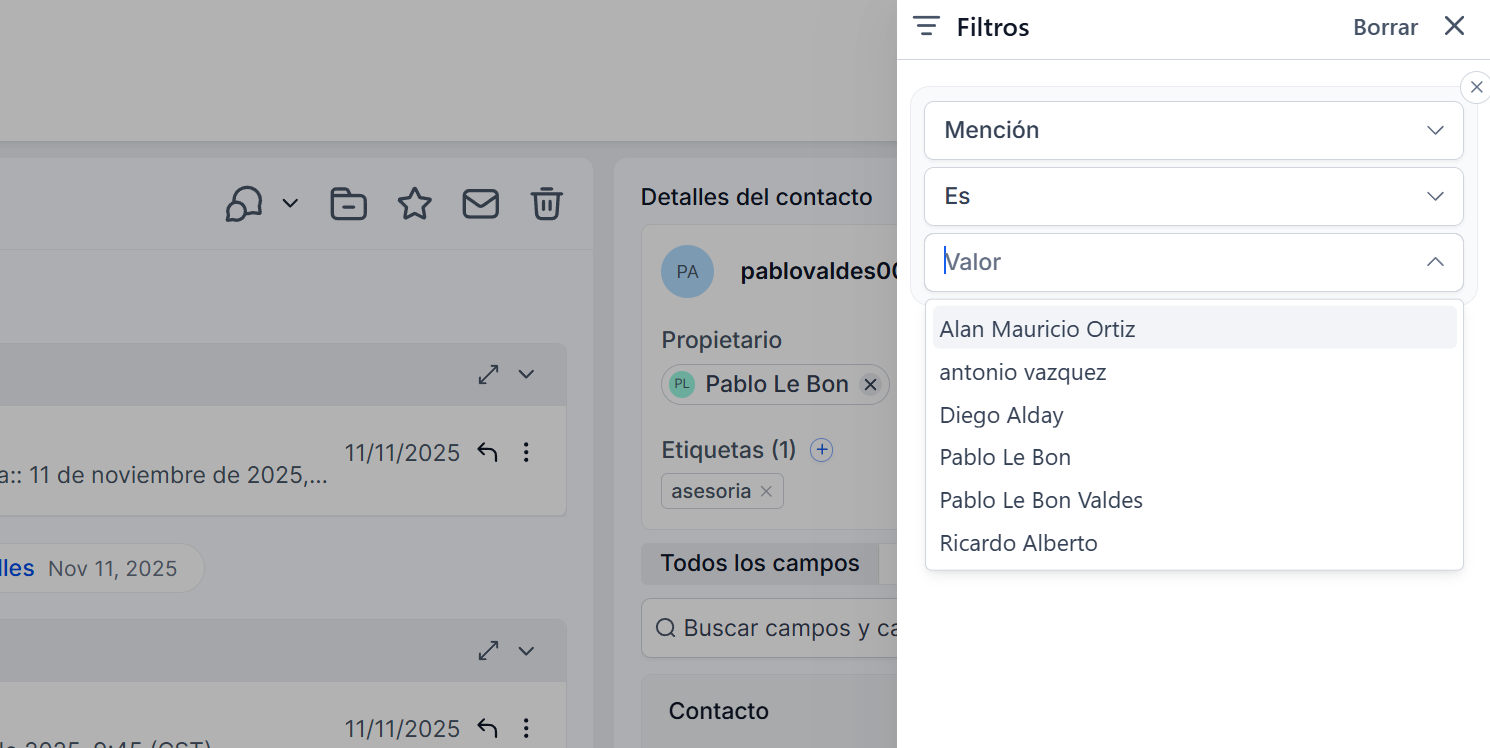Viewport: 1490px width, 748px height.
Task: Open the Mención field dropdown
Action: click(1193, 130)
